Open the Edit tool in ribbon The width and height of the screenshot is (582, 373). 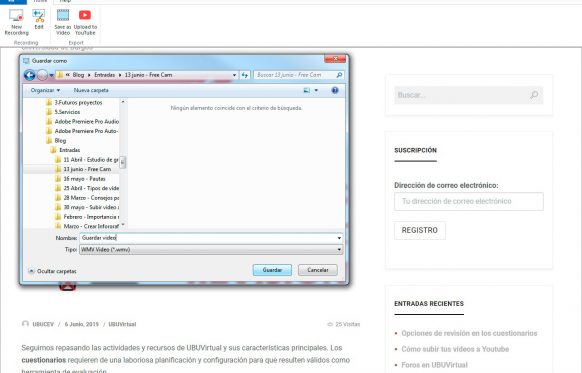(39, 19)
